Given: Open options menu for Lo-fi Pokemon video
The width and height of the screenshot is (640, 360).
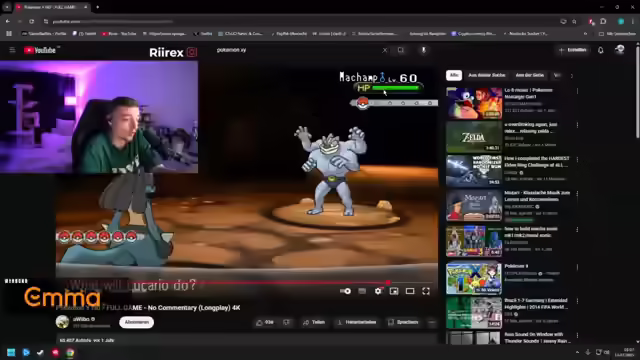Looking at the screenshot, I should (x=577, y=91).
